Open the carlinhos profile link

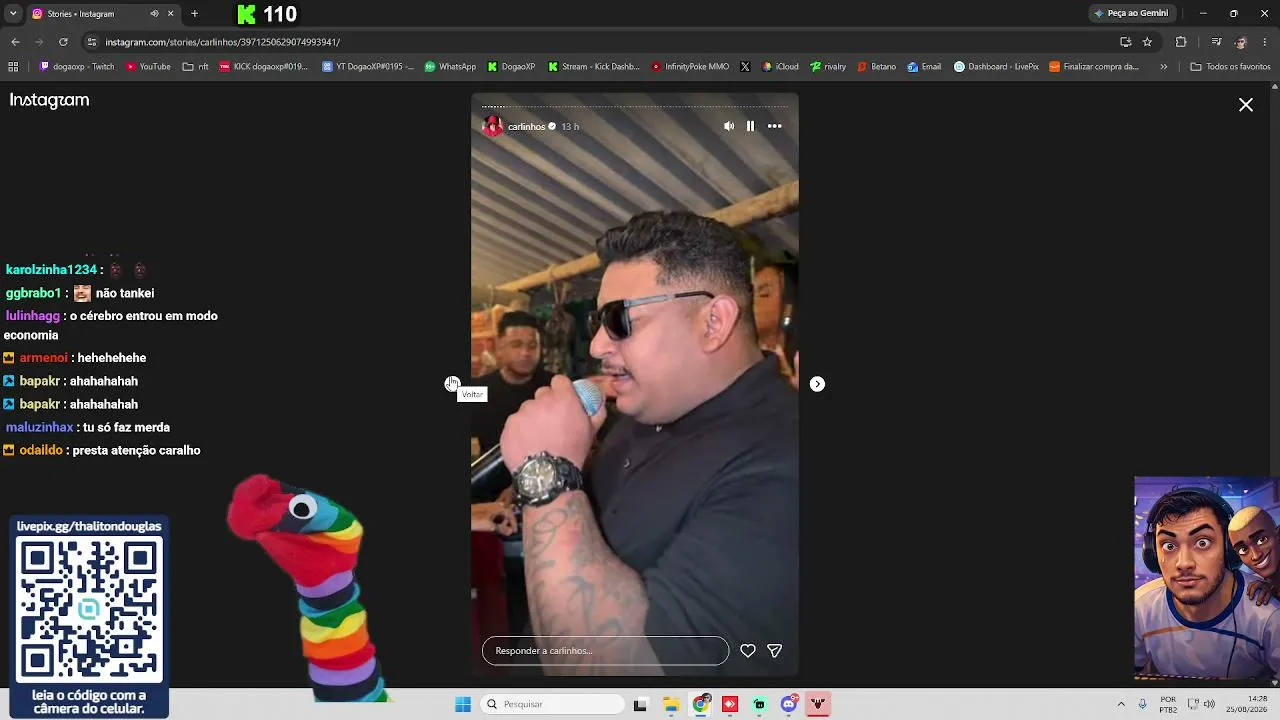pyautogui.click(x=526, y=127)
